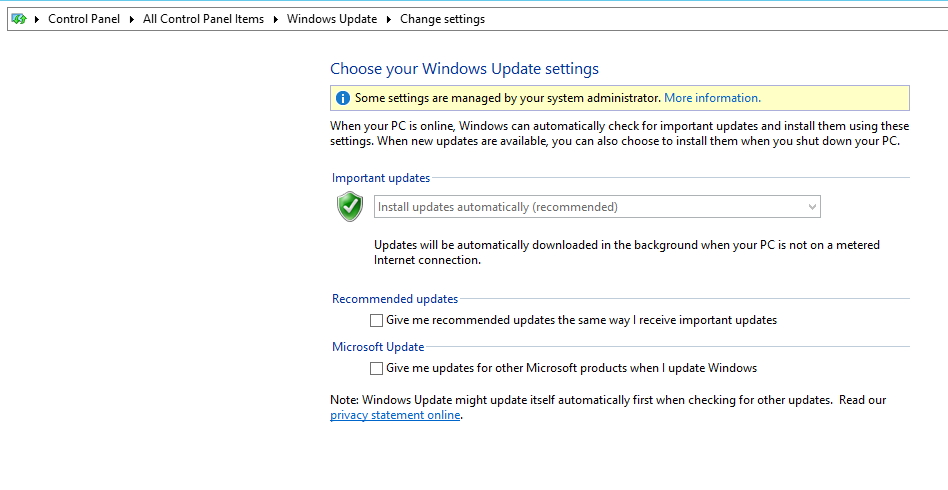Click empty space in the address bar
This screenshot has width=948, height=490.
713,19
